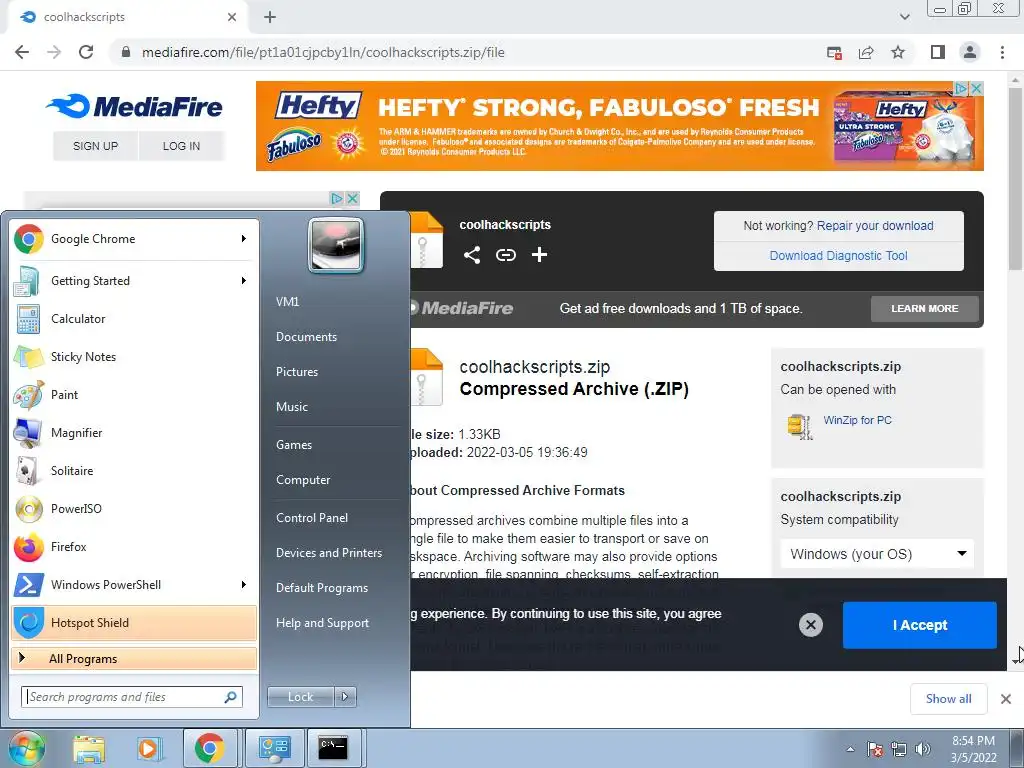Expand All Programs
The height and width of the screenshot is (768, 1024).
(x=134, y=658)
